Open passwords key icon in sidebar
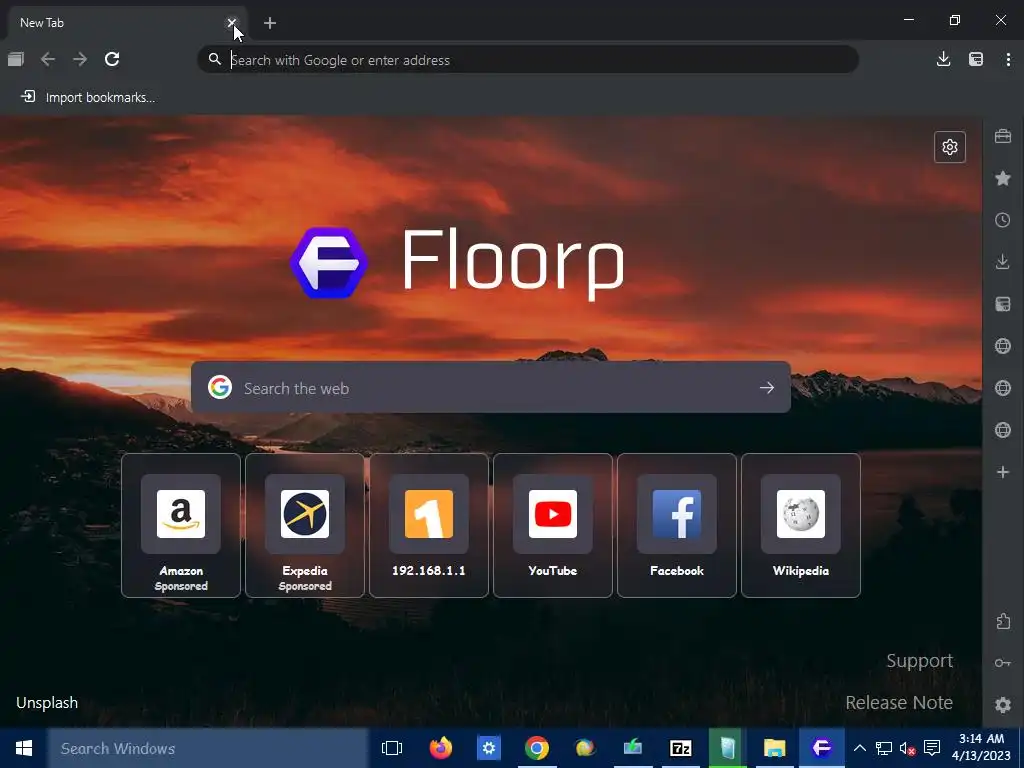This screenshot has width=1024, height=768. (x=1003, y=663)
